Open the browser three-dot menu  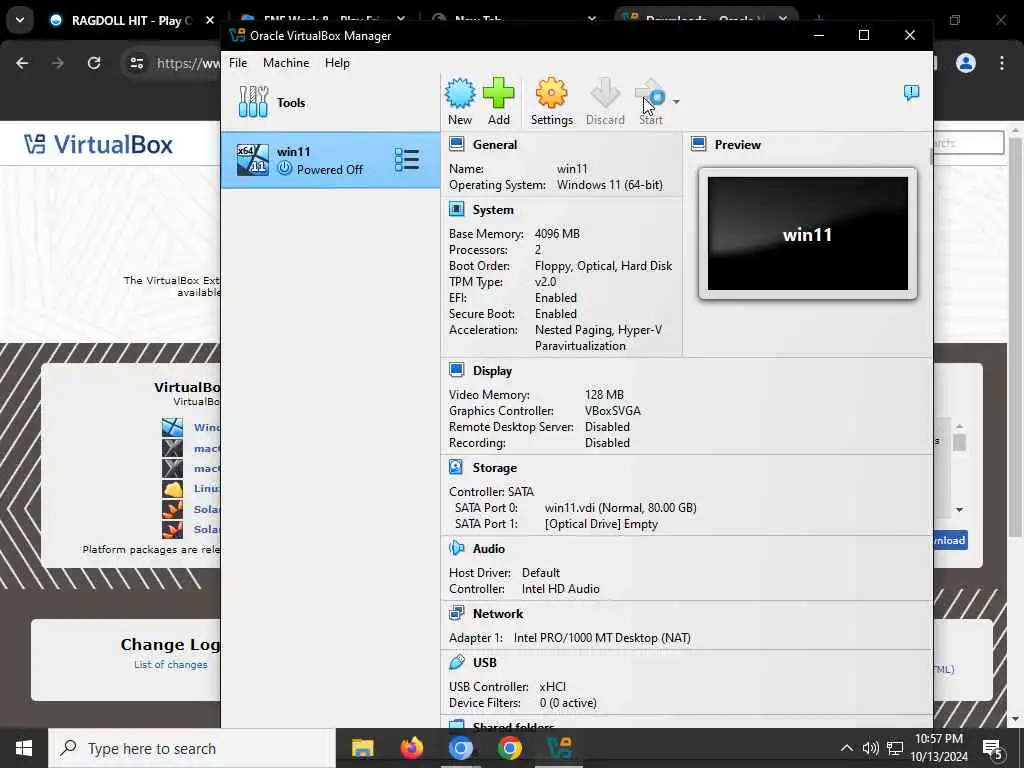pos(1002,63)
